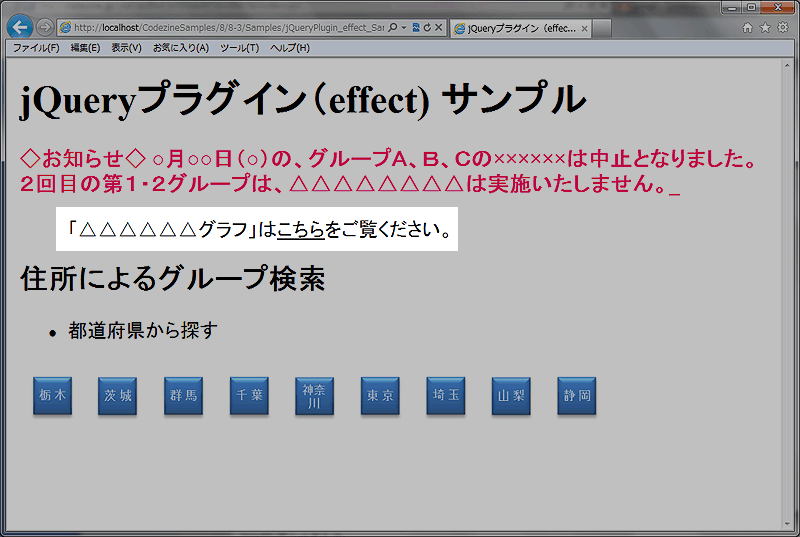Image resolution: width=800 pixels, height=537 pixels.
Task: Click the 群馬 prefecture button
Action: [x=184, y=396]
